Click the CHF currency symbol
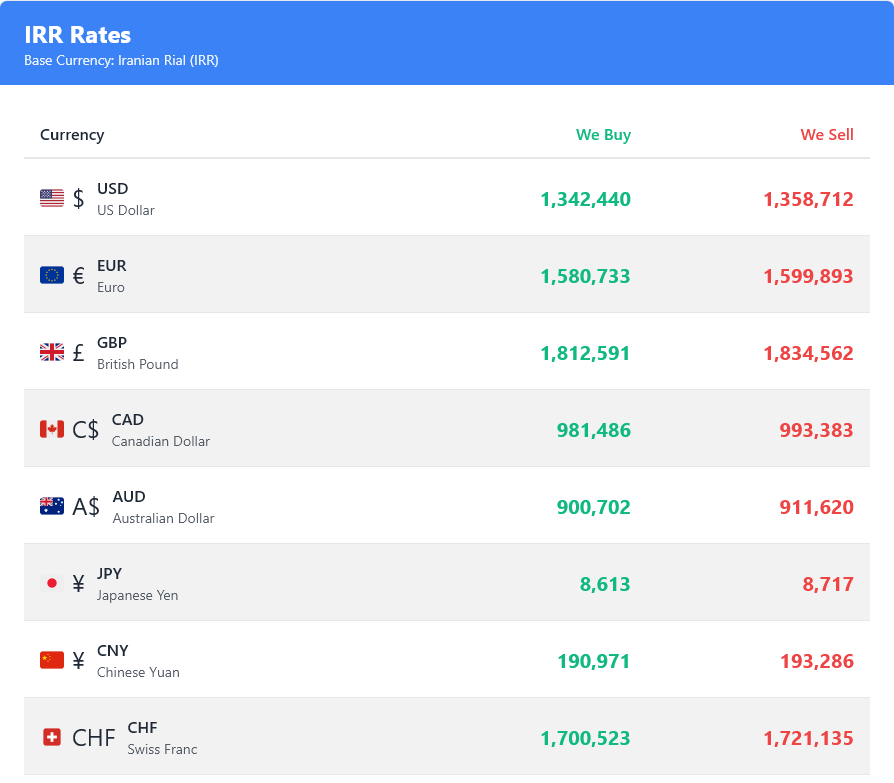Image resolution: width=894 pixels, height=783 pixels. point(93,737)
